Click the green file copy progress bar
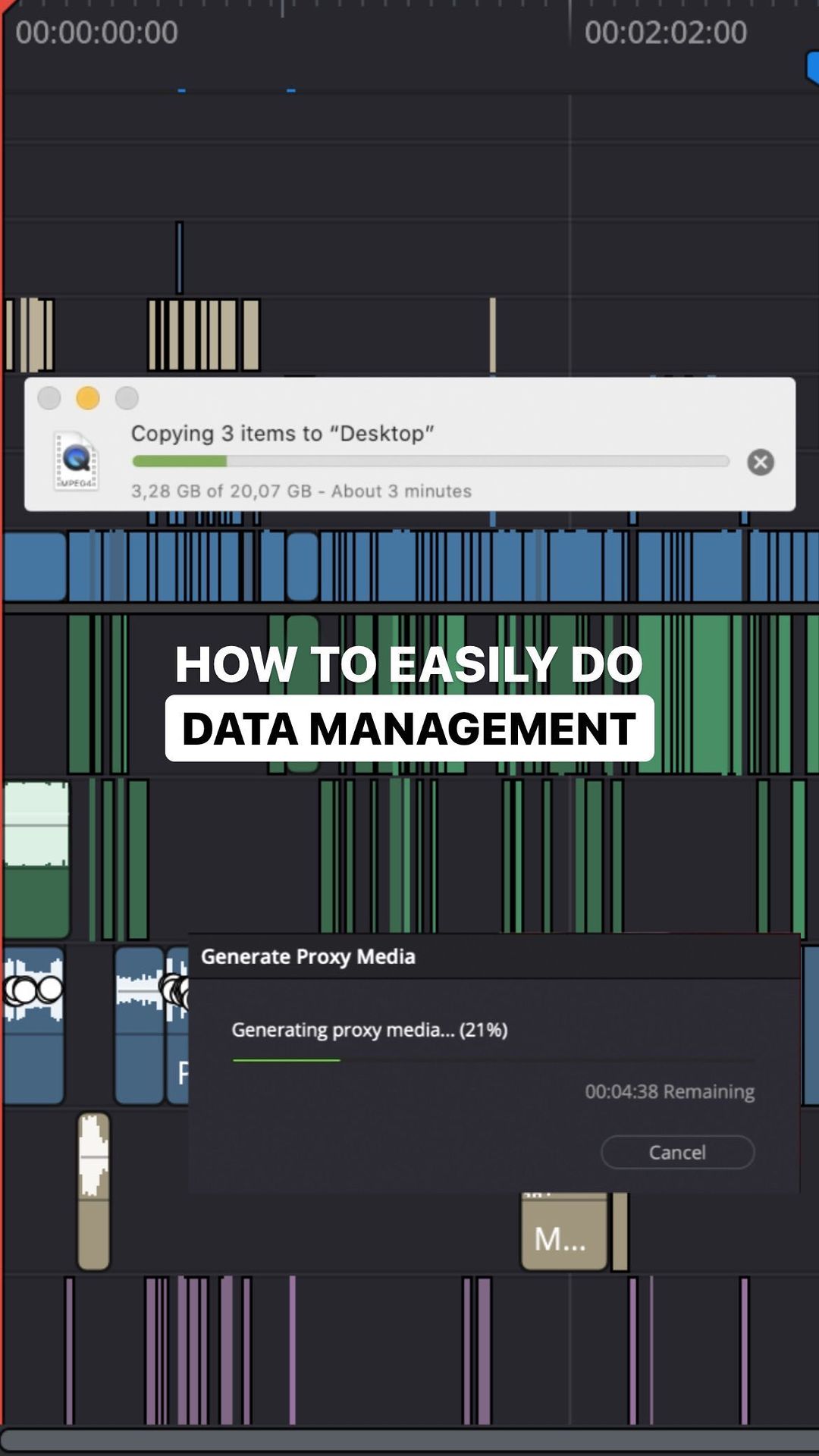Screen dimensions: 819x1456 [x=430, y=461]
